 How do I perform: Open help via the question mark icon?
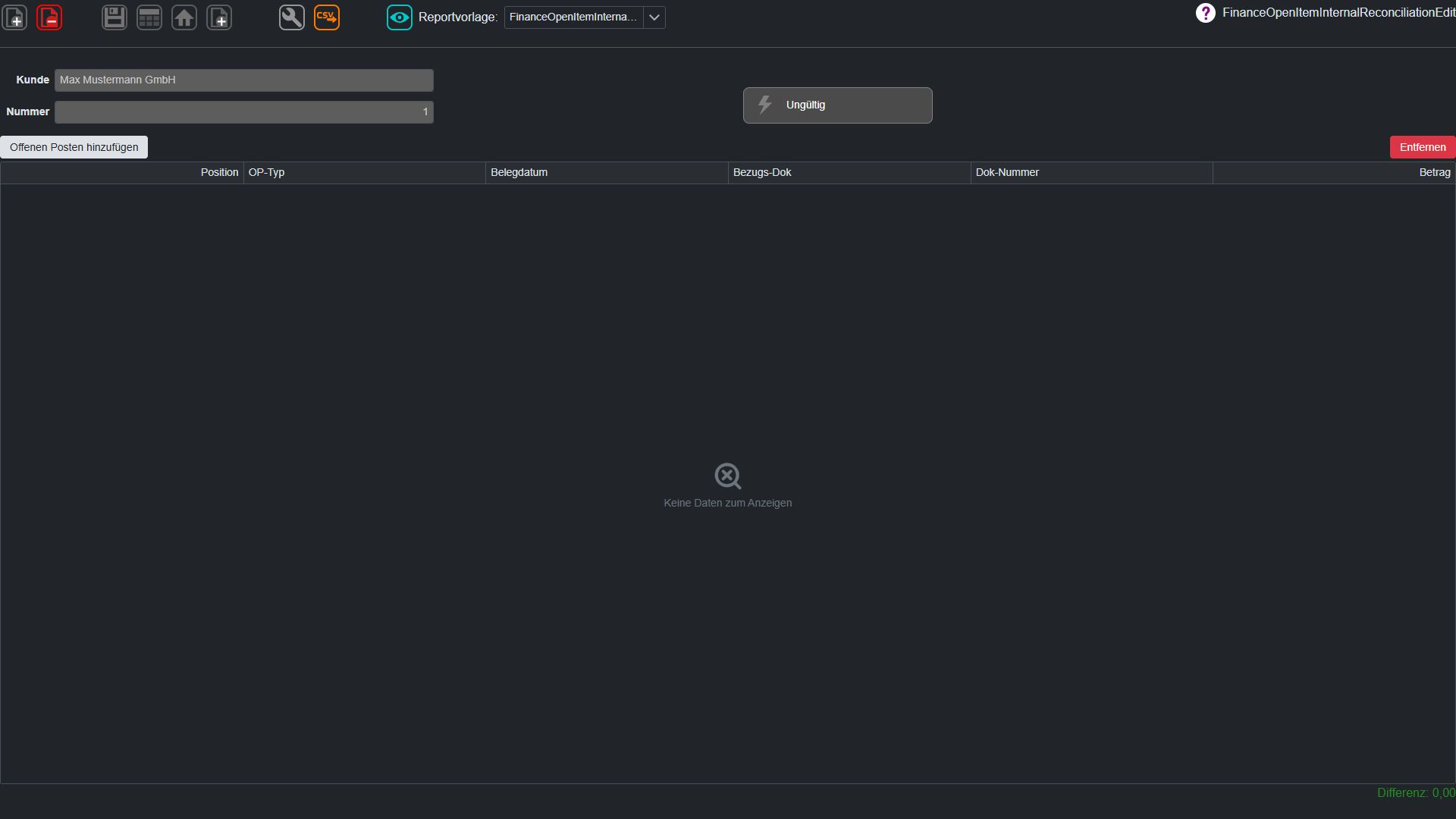(x=1205, y=13)
